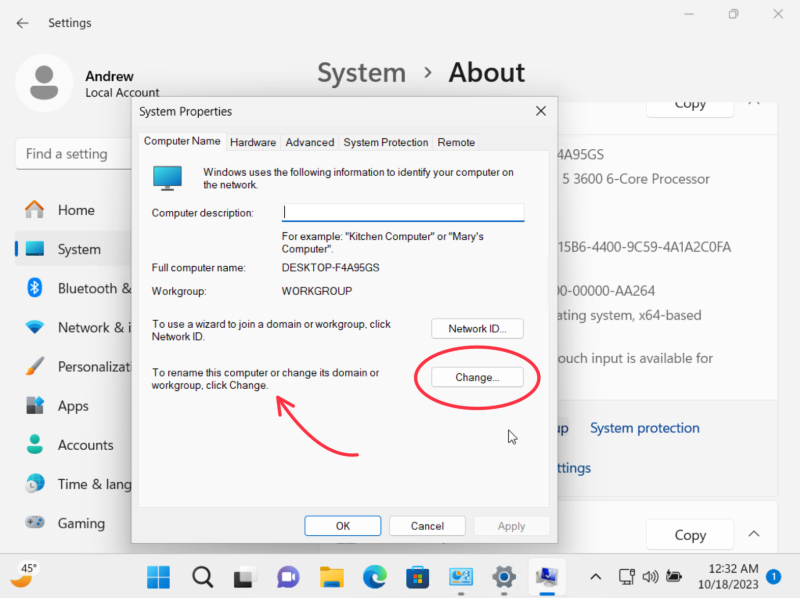
Task: Open Apps settings in sidebar
Action: tap(73, 406)
